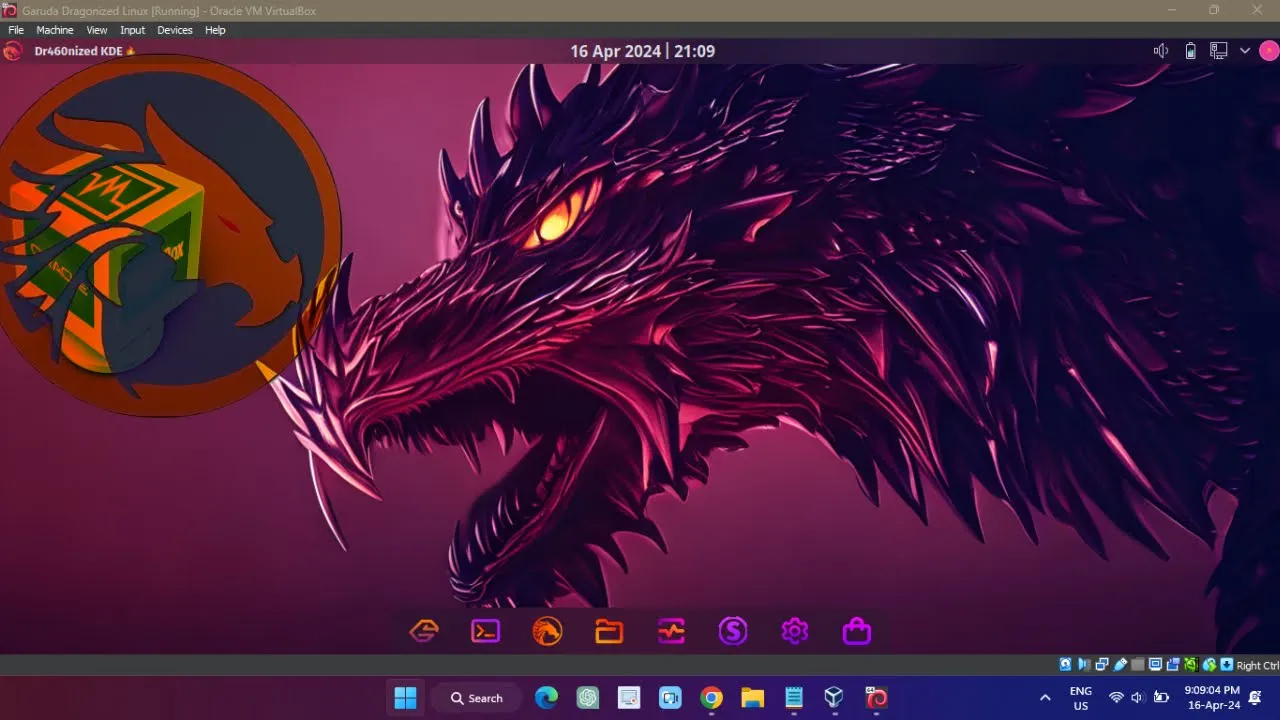
Task: Open the Windows clock and calendar
Action: pos(1212,698)
